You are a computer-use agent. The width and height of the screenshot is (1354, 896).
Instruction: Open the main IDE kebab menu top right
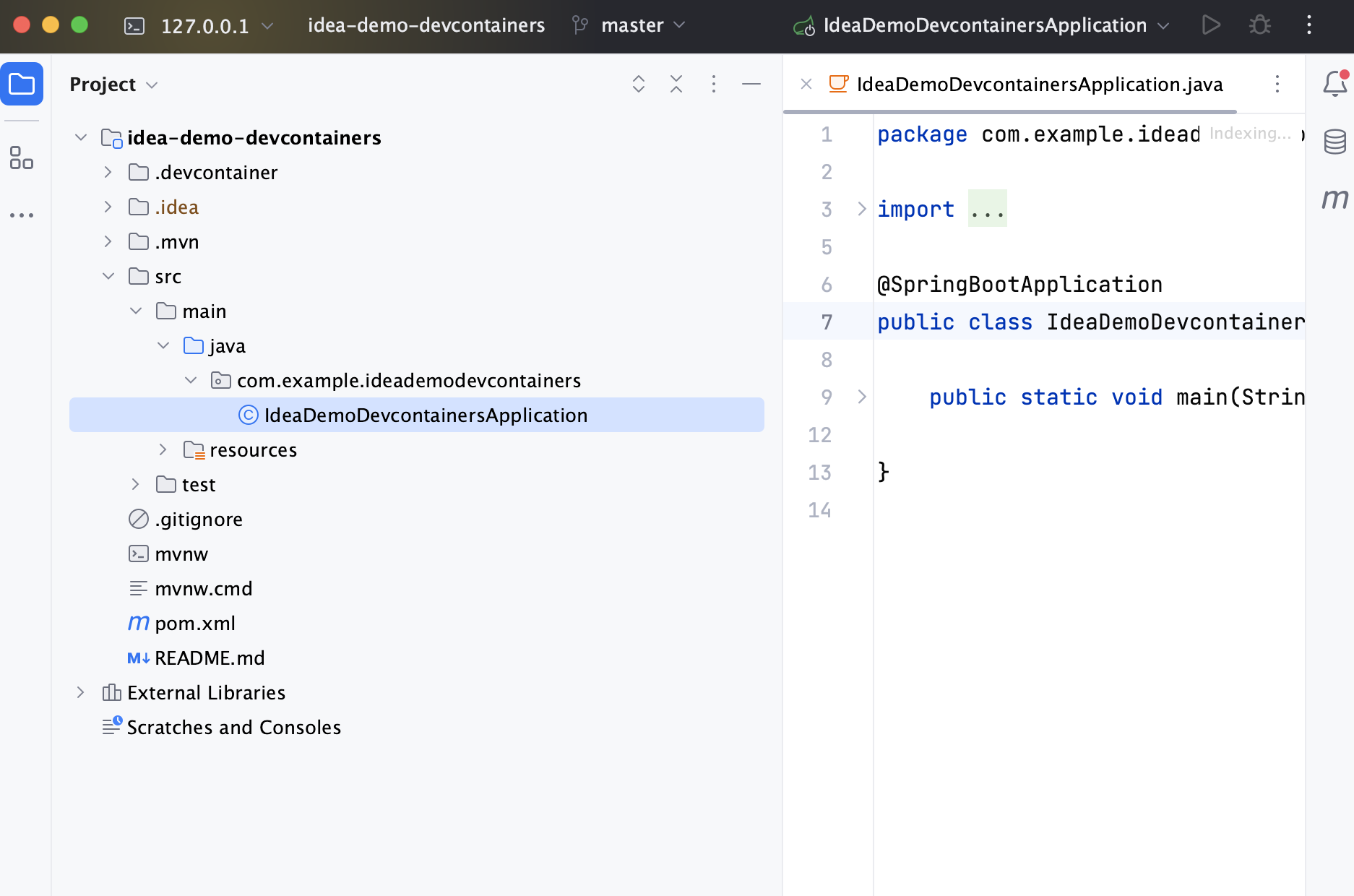point(1308,25)
